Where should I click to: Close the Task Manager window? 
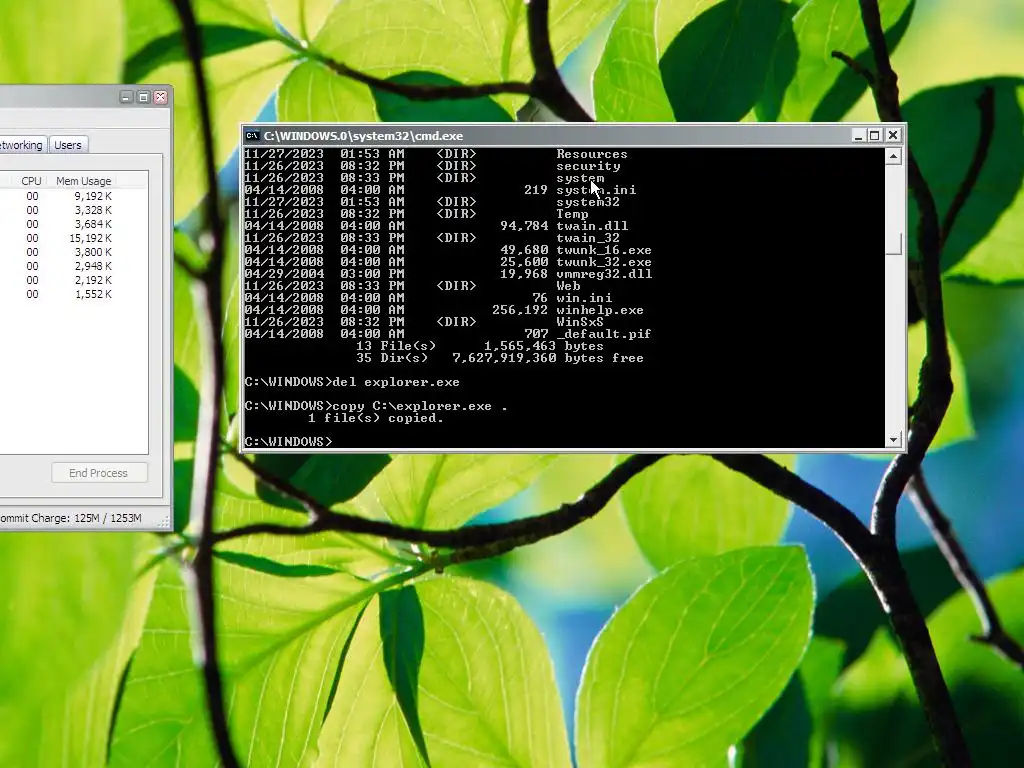tap(161, 97)
